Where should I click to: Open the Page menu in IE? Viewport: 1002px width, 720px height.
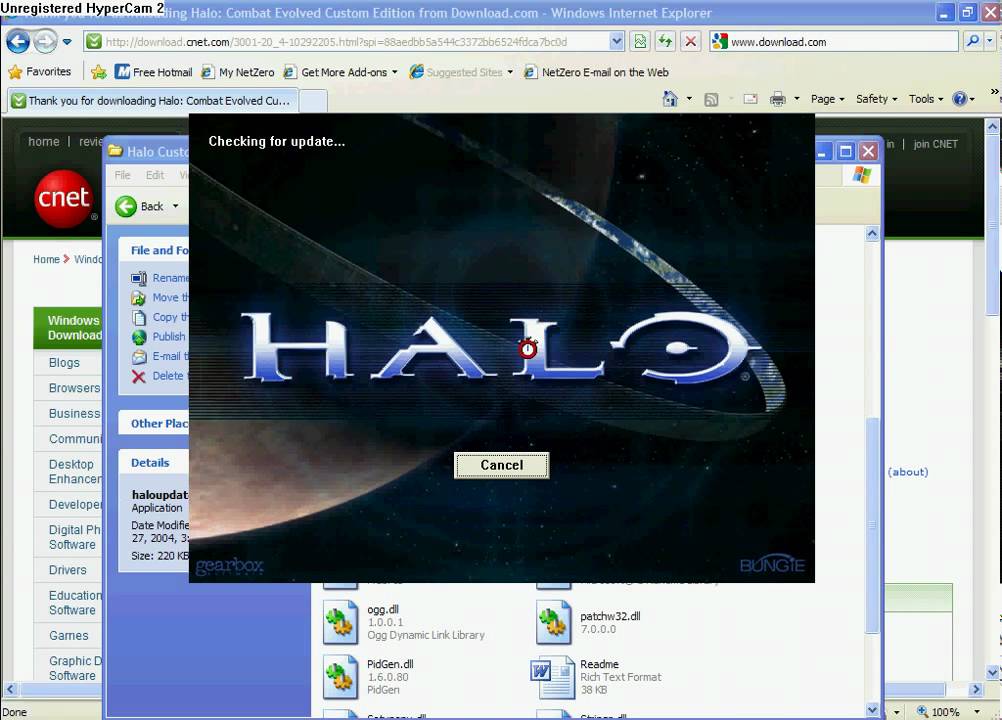coord(828,99)
